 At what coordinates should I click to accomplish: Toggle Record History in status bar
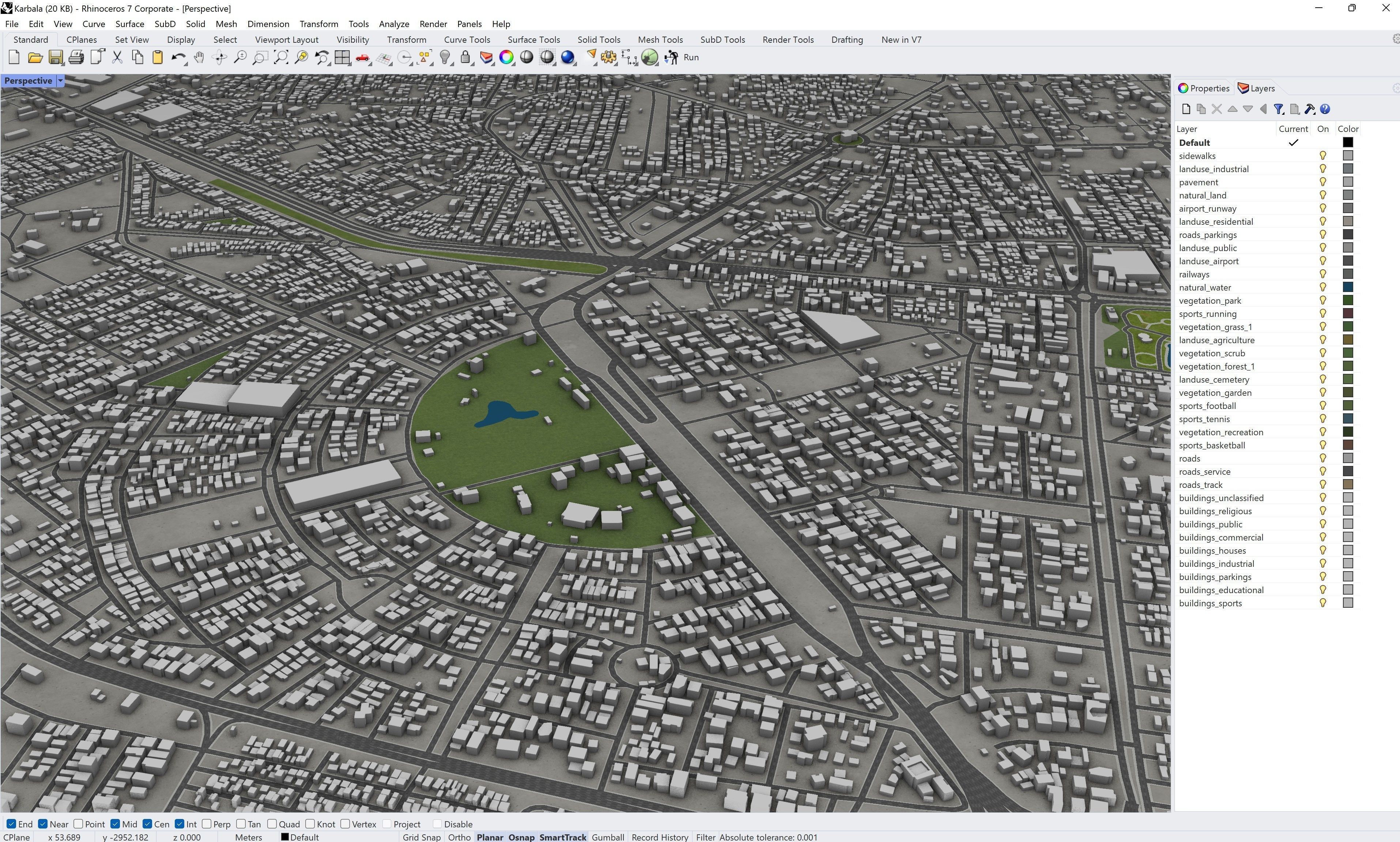(x=660, y=837)
